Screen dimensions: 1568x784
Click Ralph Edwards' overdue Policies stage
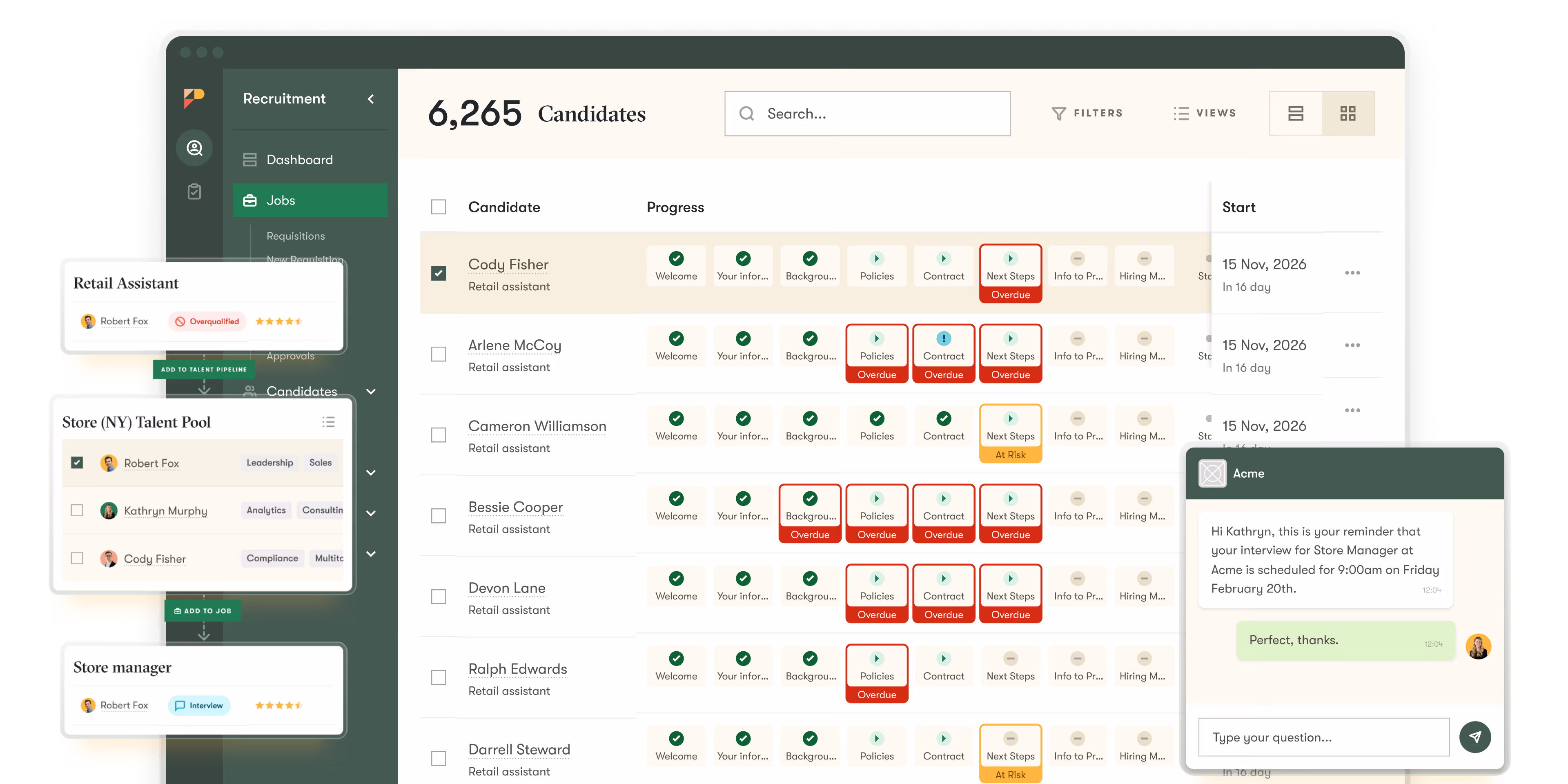877,673
